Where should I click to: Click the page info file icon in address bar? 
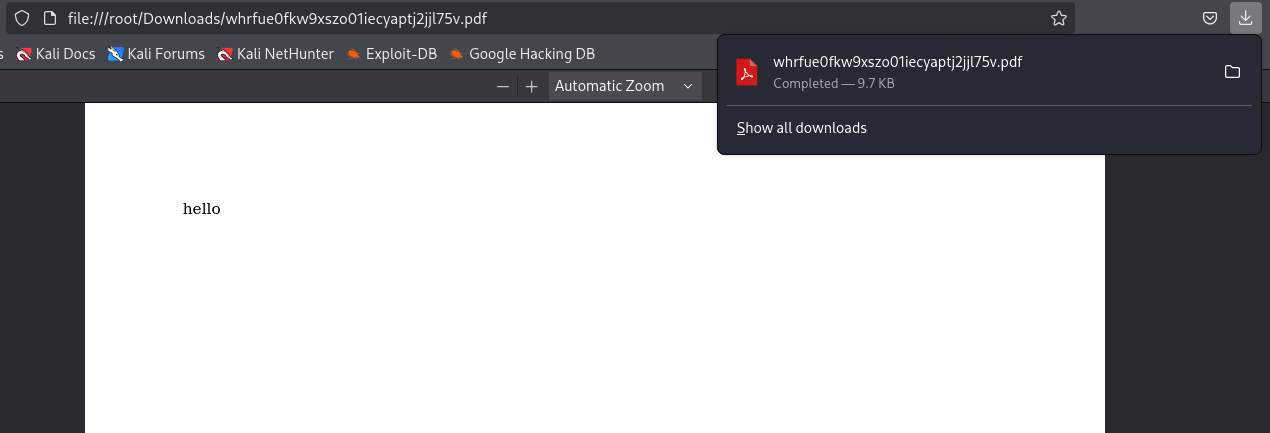49,18
